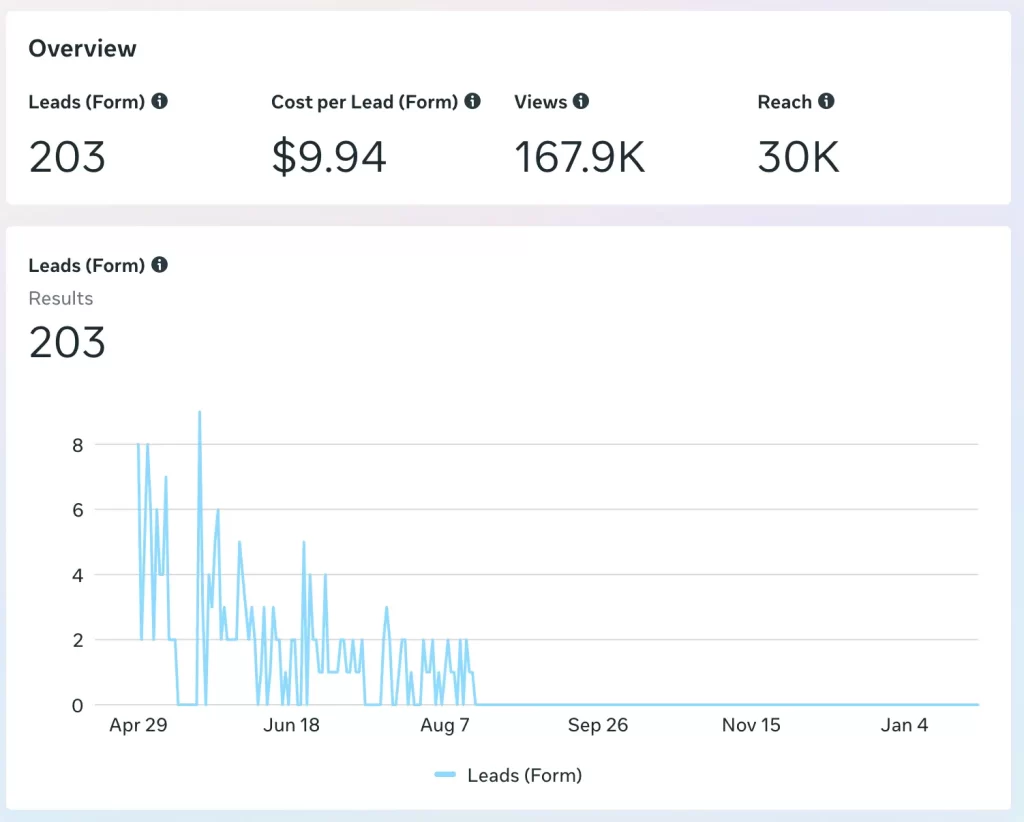Show info tooltip icon beside Reach
Screen dimensions: 1024x822
click(826, 101)
